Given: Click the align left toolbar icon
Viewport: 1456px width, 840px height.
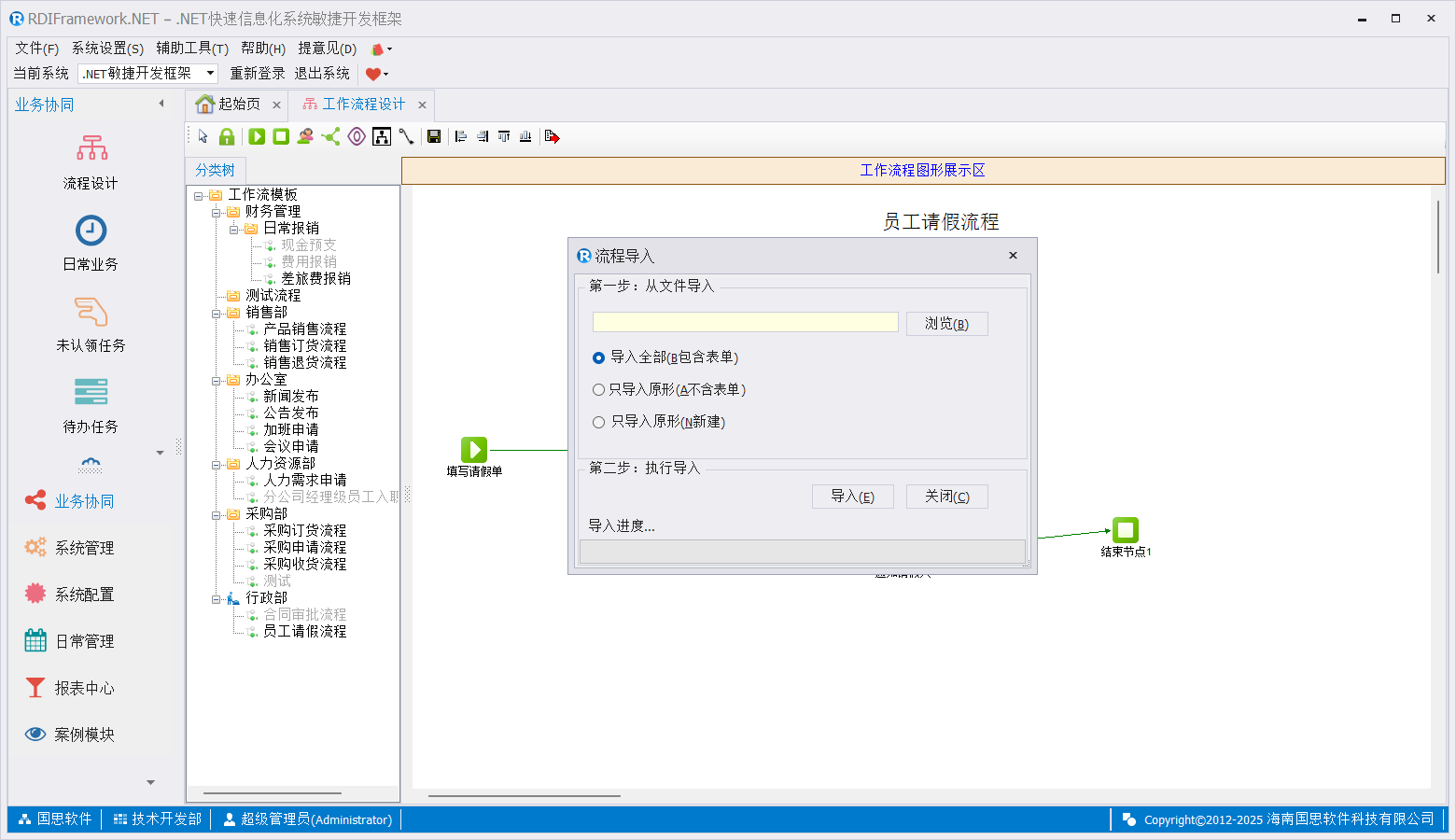Looking at the screenshot, I should 461,137.
